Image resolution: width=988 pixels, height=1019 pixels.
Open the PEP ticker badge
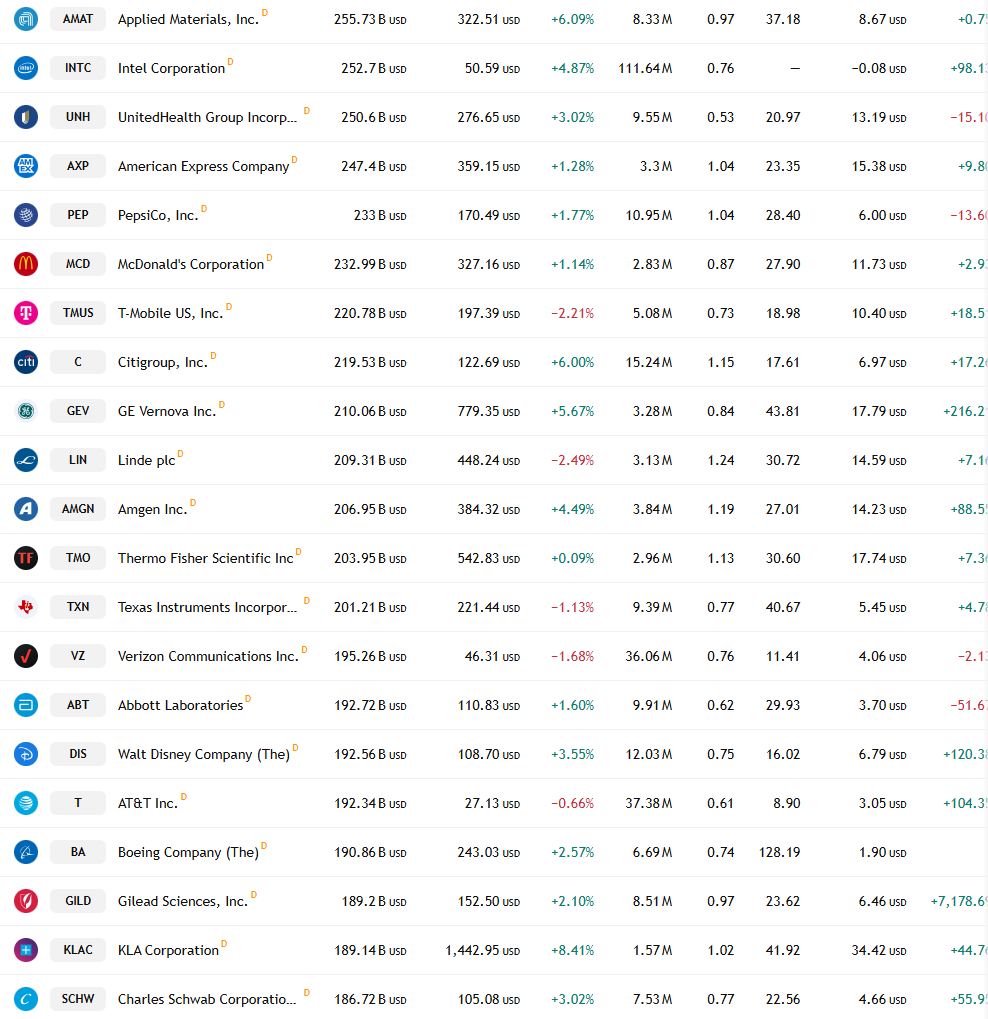78,214
